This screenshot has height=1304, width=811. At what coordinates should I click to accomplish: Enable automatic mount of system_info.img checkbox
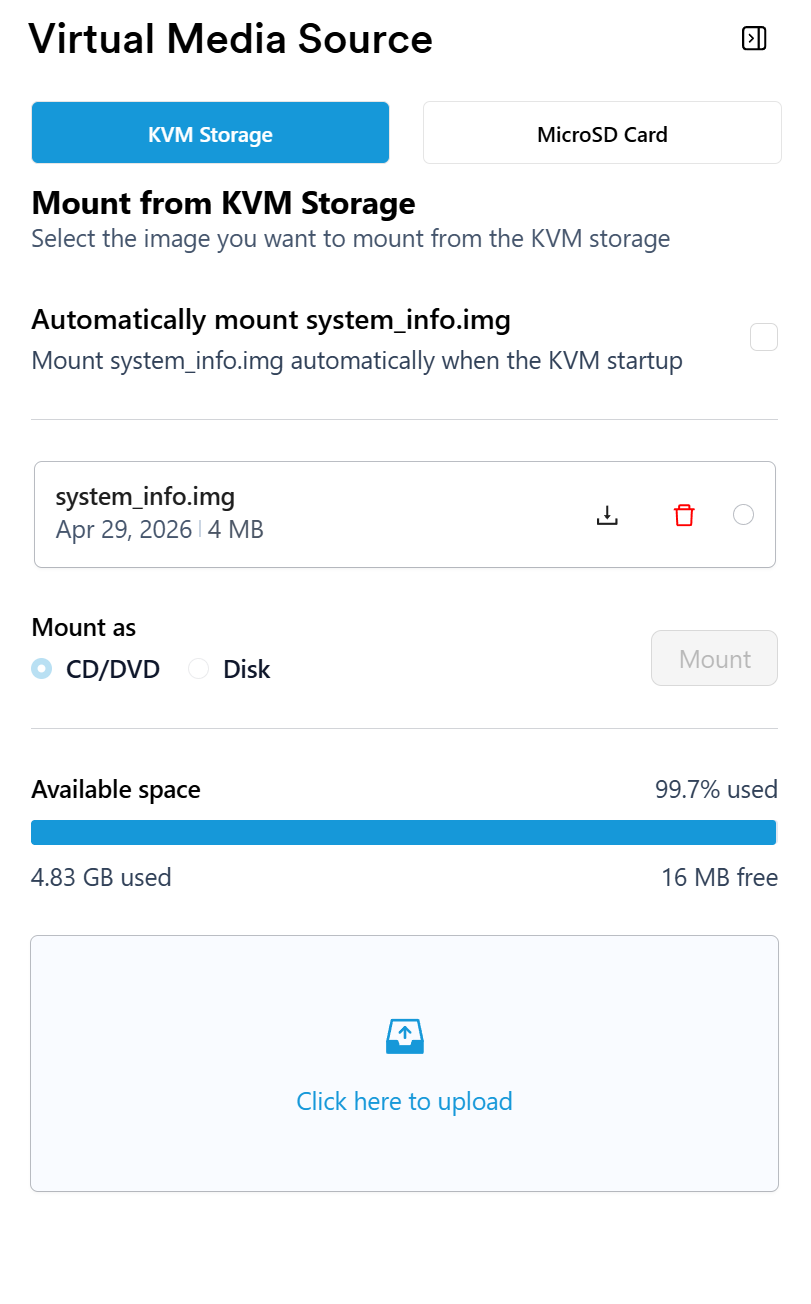pos(764,337)
